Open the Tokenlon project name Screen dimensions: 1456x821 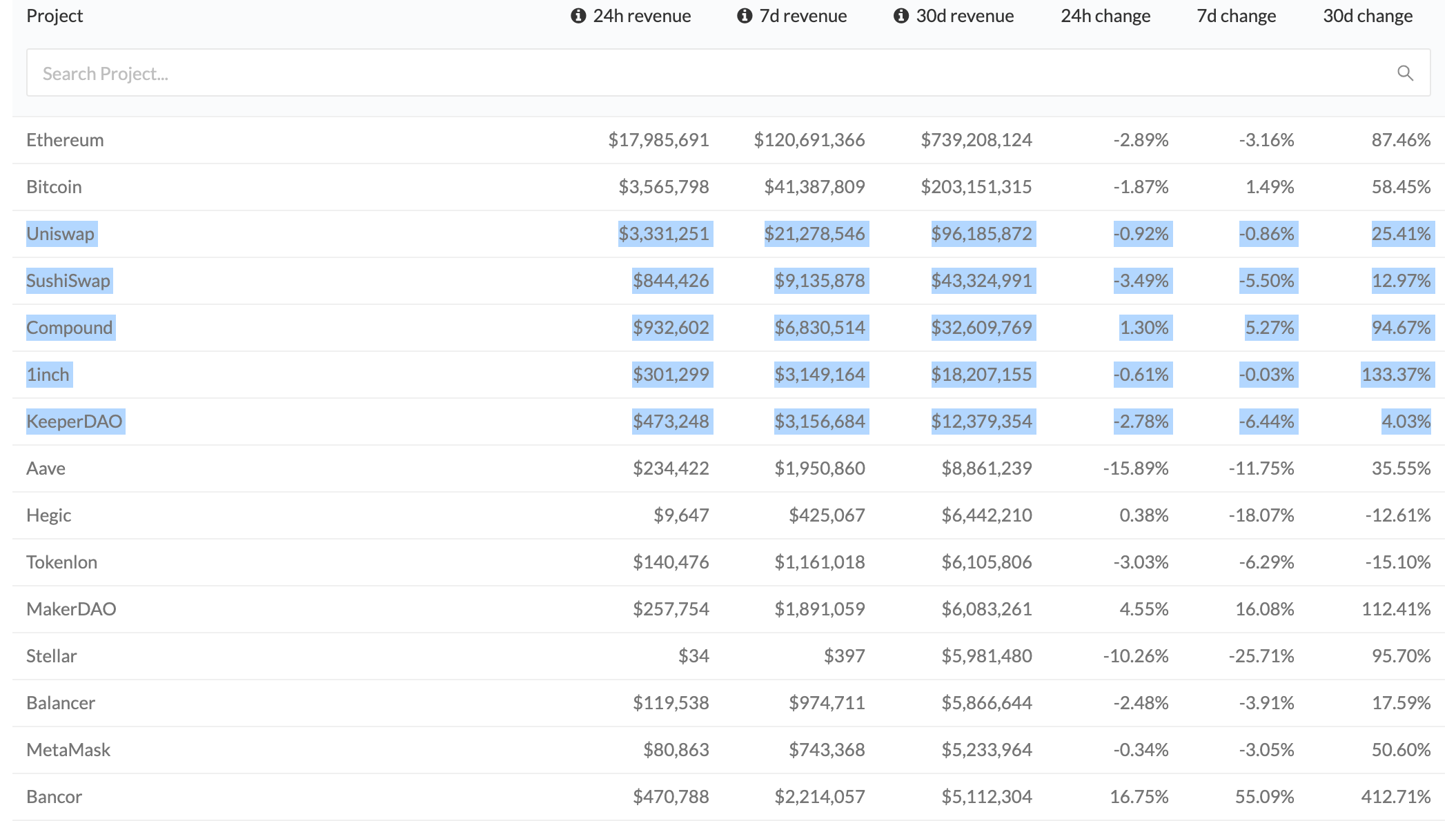coord(61,562)
